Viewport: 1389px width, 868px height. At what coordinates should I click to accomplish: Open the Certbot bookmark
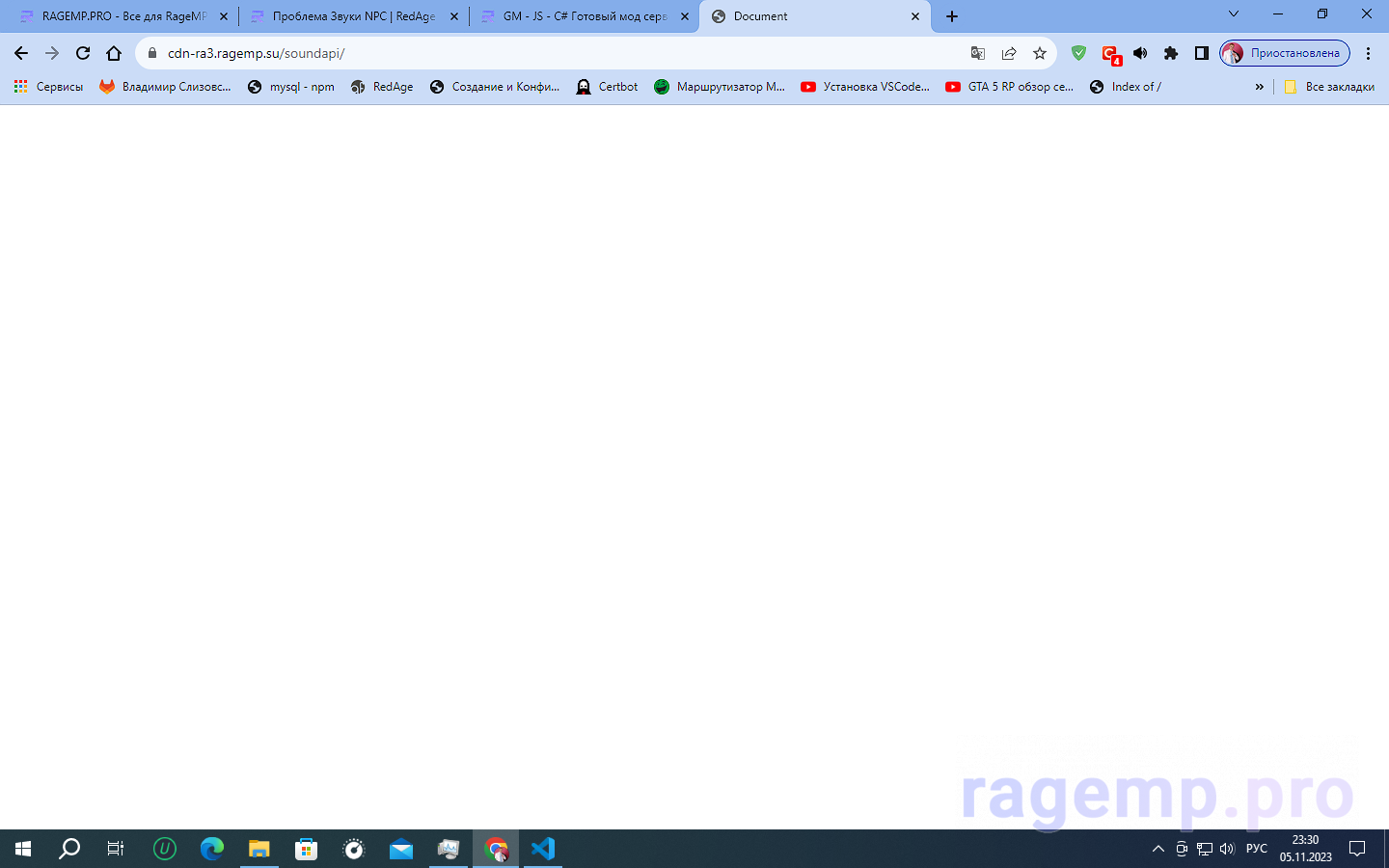pyautogui.click(x=607, y=87)
